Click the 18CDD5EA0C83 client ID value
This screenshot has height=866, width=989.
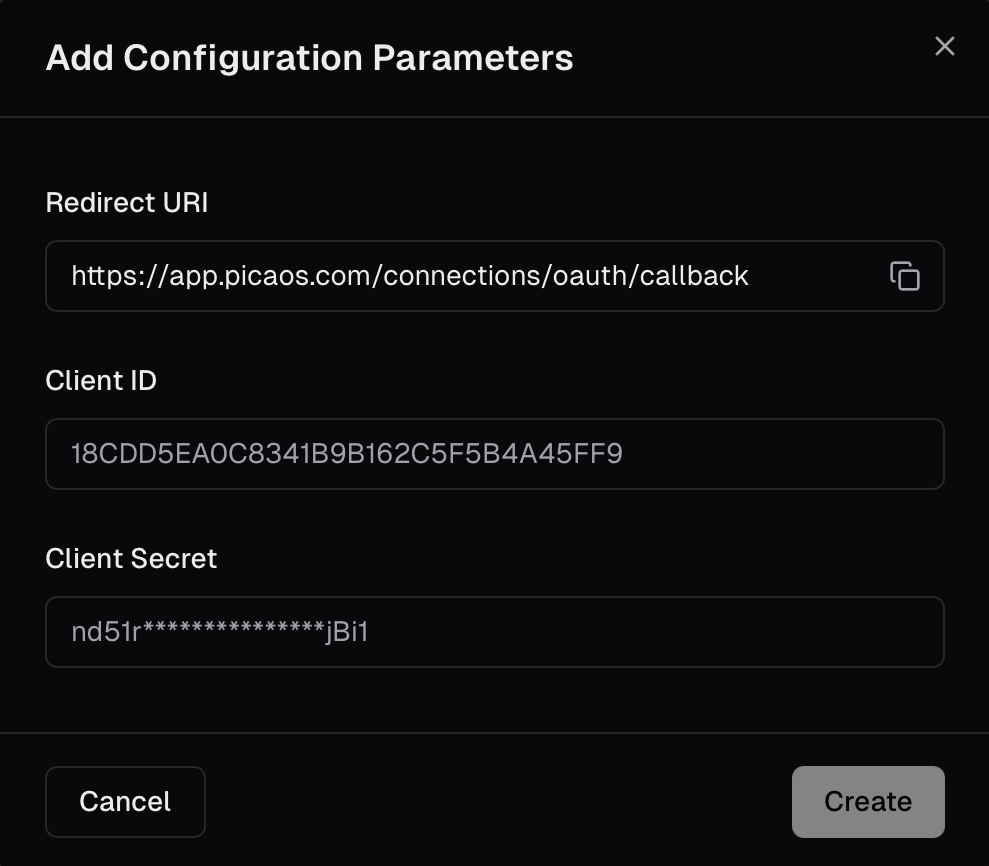(346, 454)
